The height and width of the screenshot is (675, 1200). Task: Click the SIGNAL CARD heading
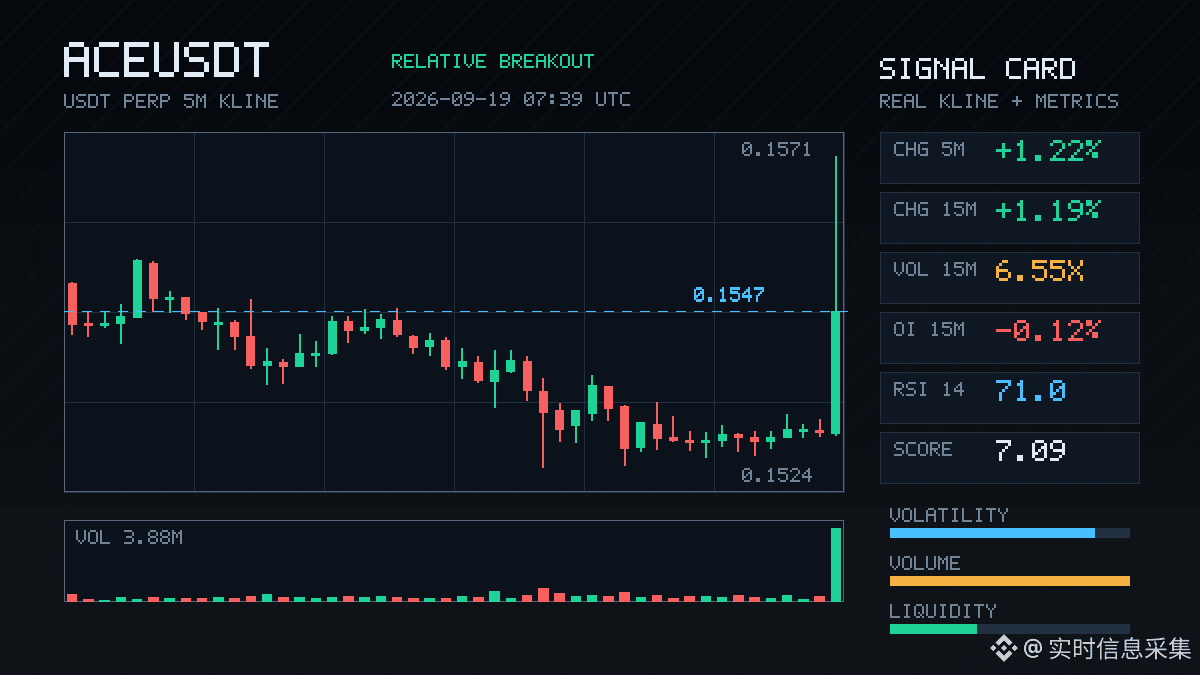pyautogui.click(x=977, y=69)
